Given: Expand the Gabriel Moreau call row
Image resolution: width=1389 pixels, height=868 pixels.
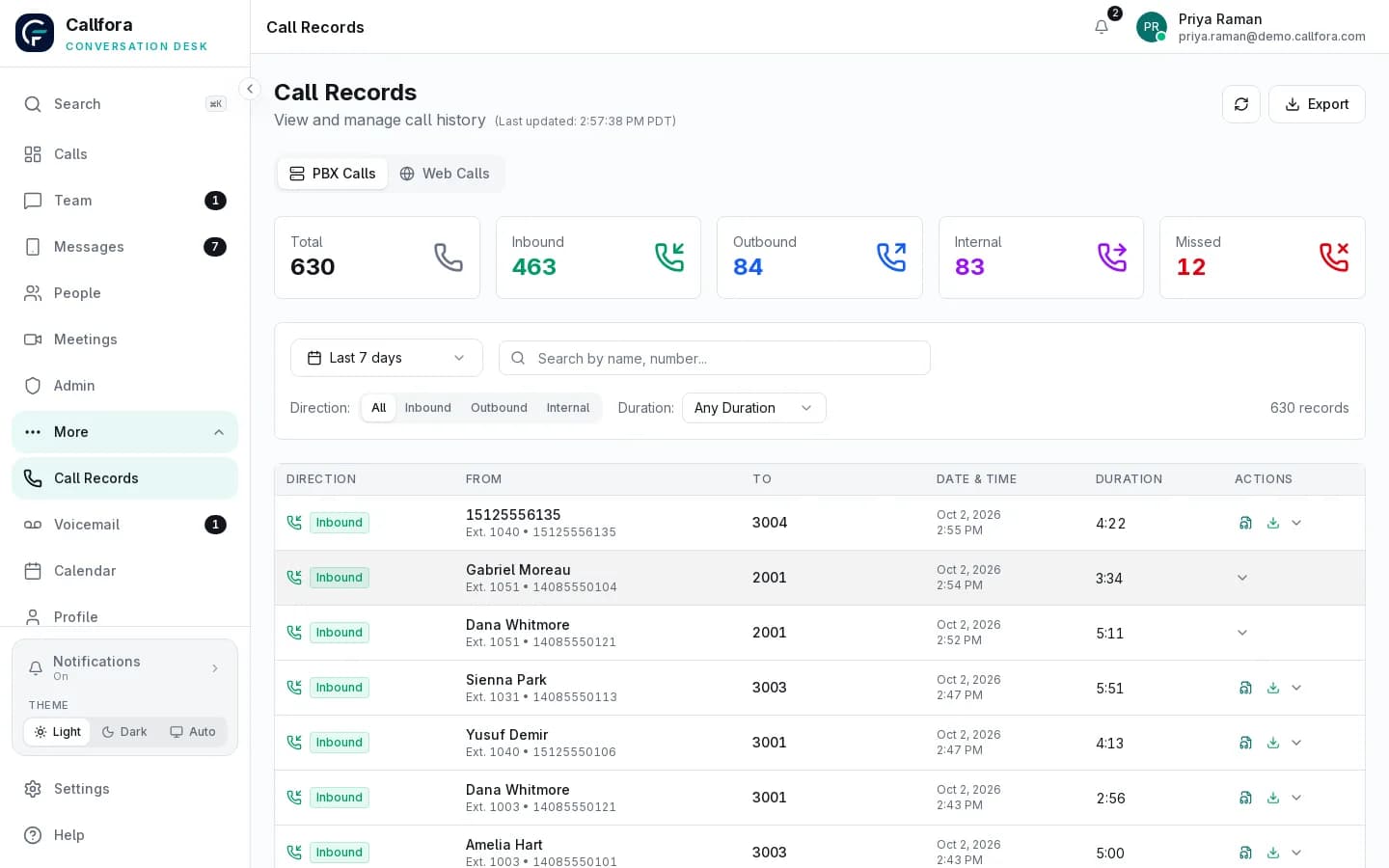Looking at the screenshot, I should (x=1242, y=578).
